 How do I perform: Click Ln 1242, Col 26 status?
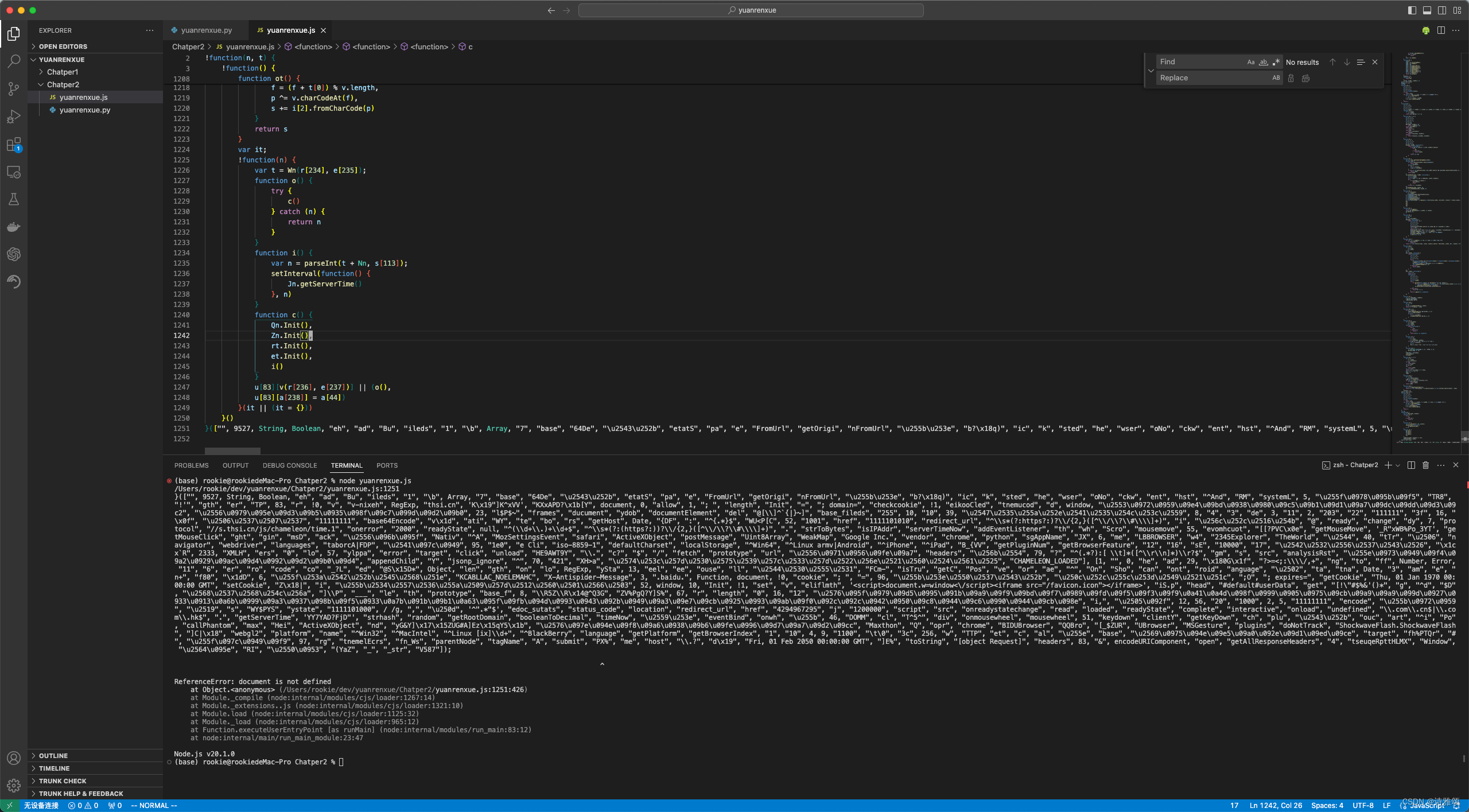click(1276, 806)
